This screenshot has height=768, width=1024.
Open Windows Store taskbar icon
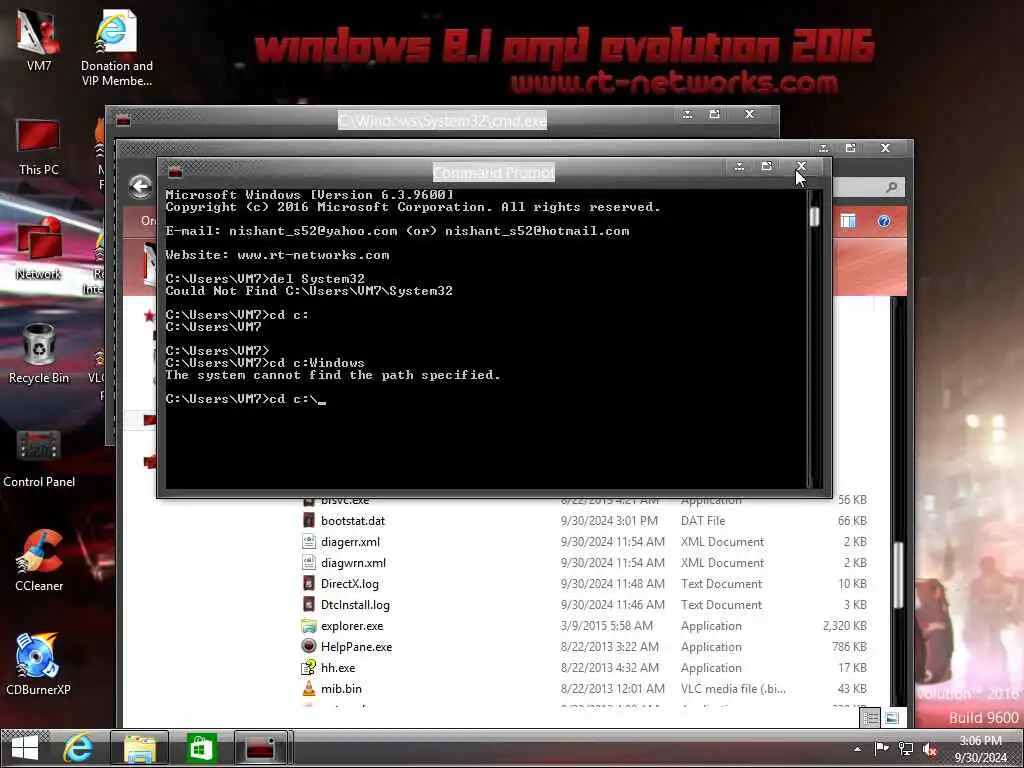[200, 748]
